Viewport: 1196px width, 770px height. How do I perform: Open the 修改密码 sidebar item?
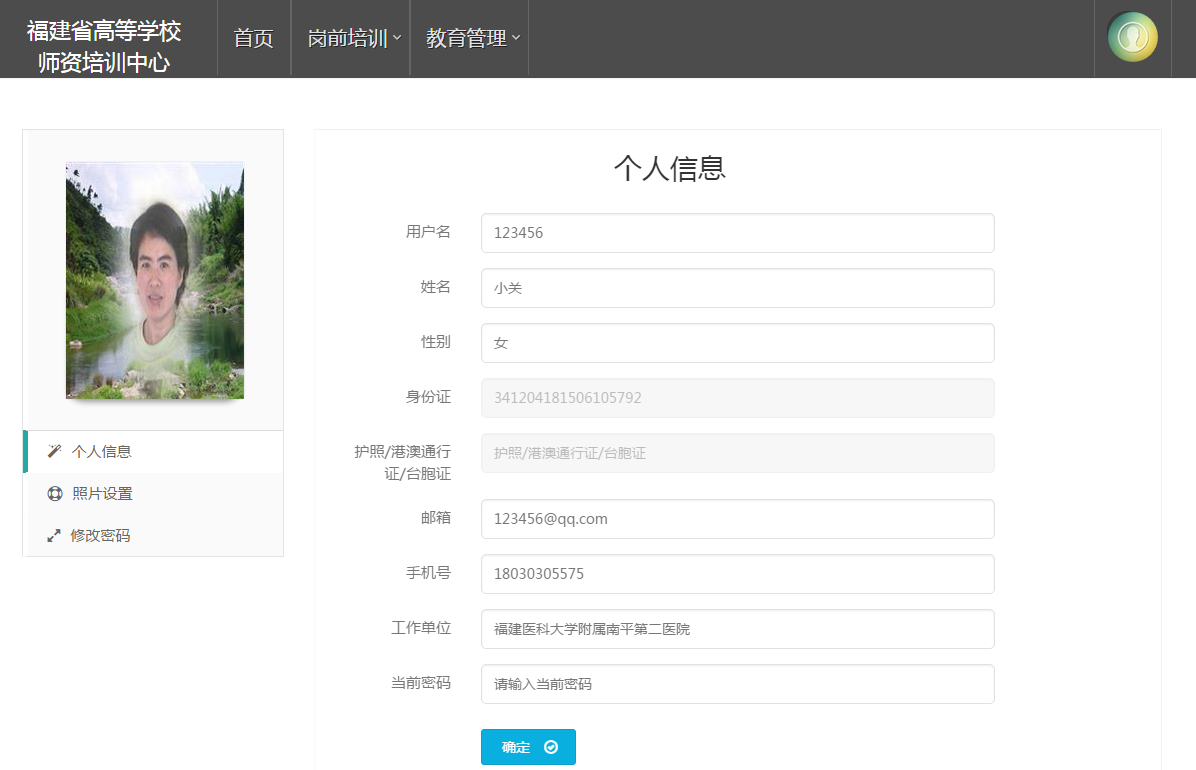point(100,536)
